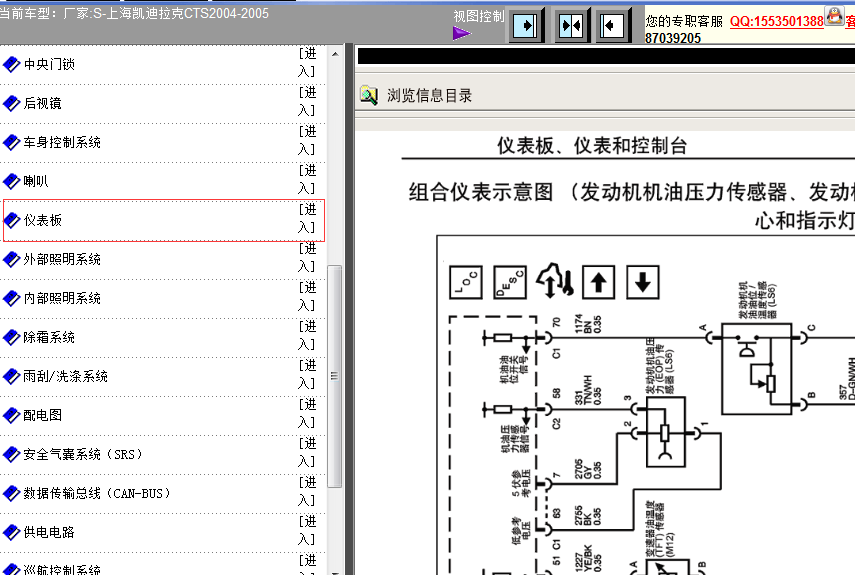Click the book icon beside 供电电路
The image size is (855, 575).
tap(11, 532)
